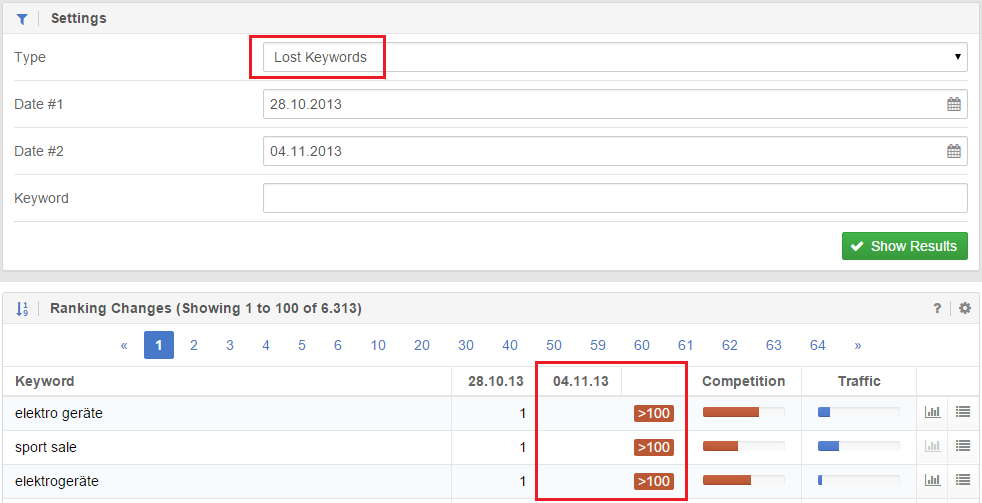Click competition bar for elektro geräte
Screen dimensions: 982x503
tap(743, 412)
